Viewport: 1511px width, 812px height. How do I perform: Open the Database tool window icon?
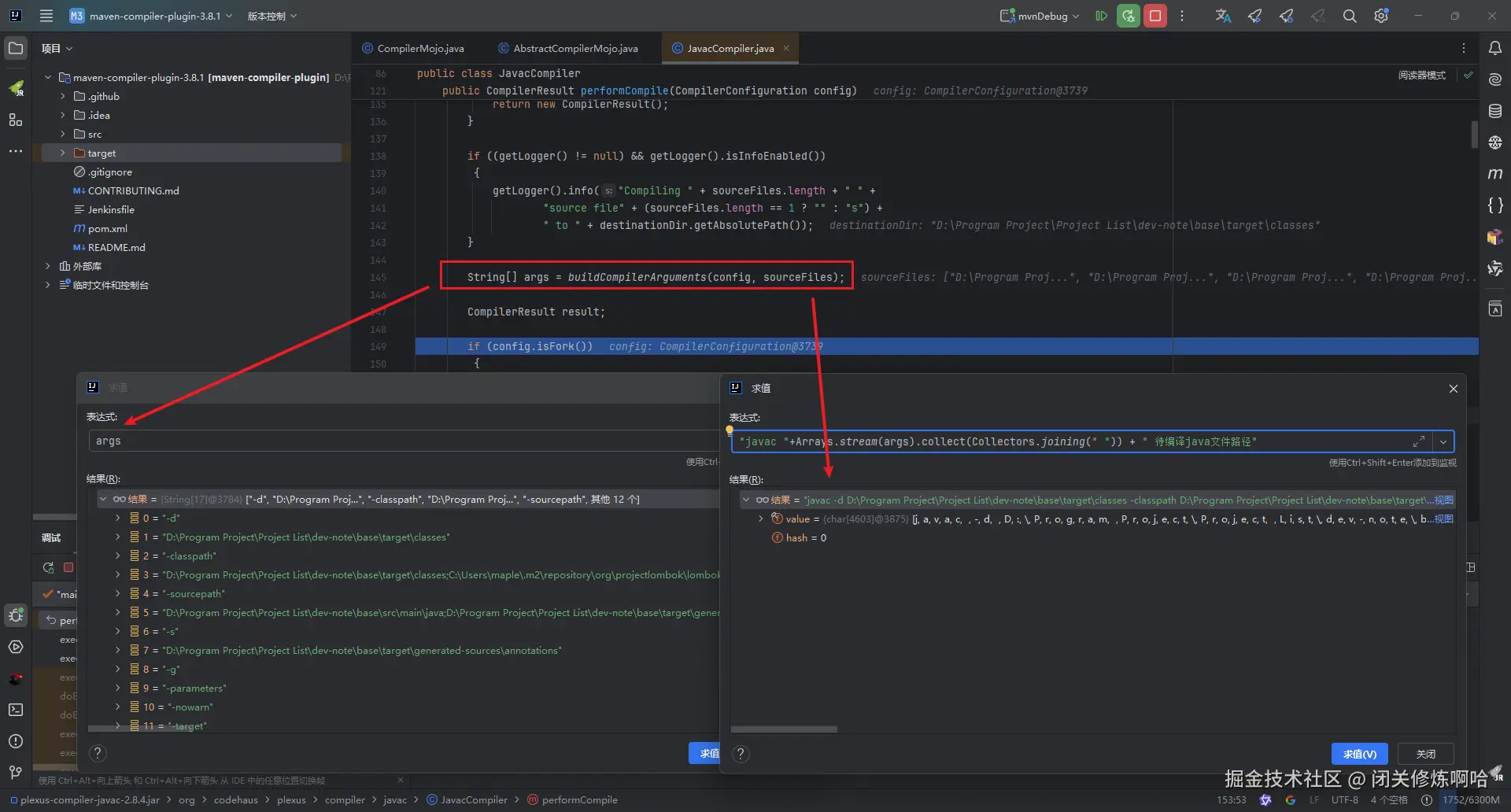pyautogui.click(x=1495, y=111)
